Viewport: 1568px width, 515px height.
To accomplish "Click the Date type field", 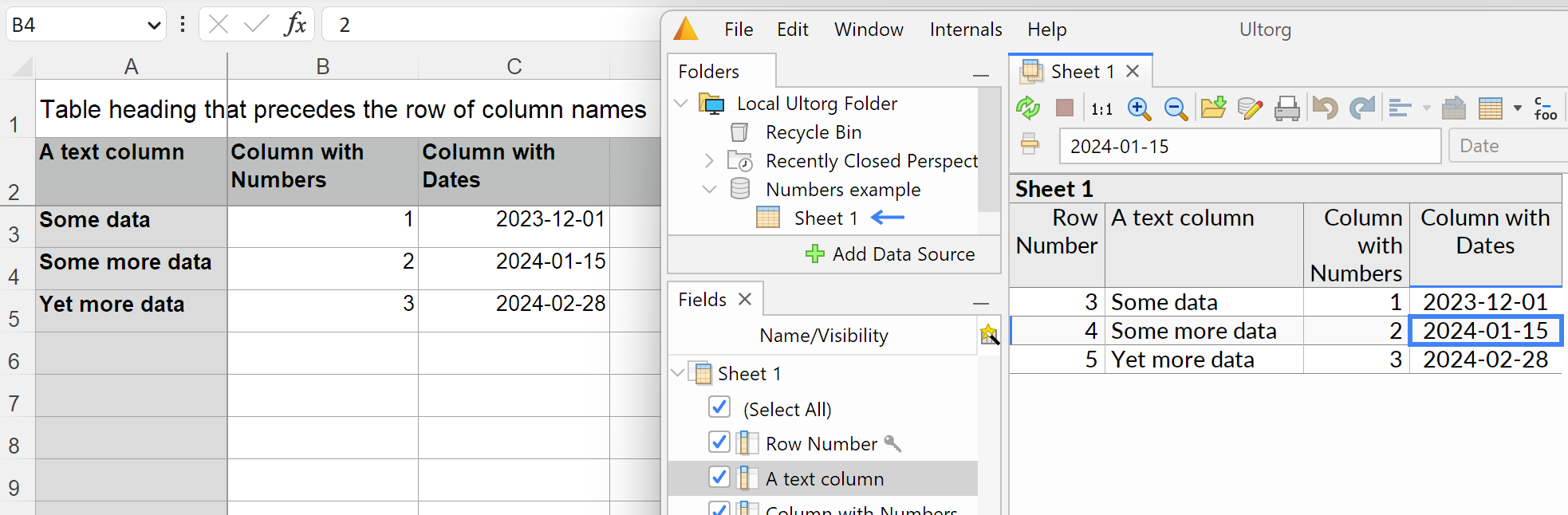I will click(1508, 146).
